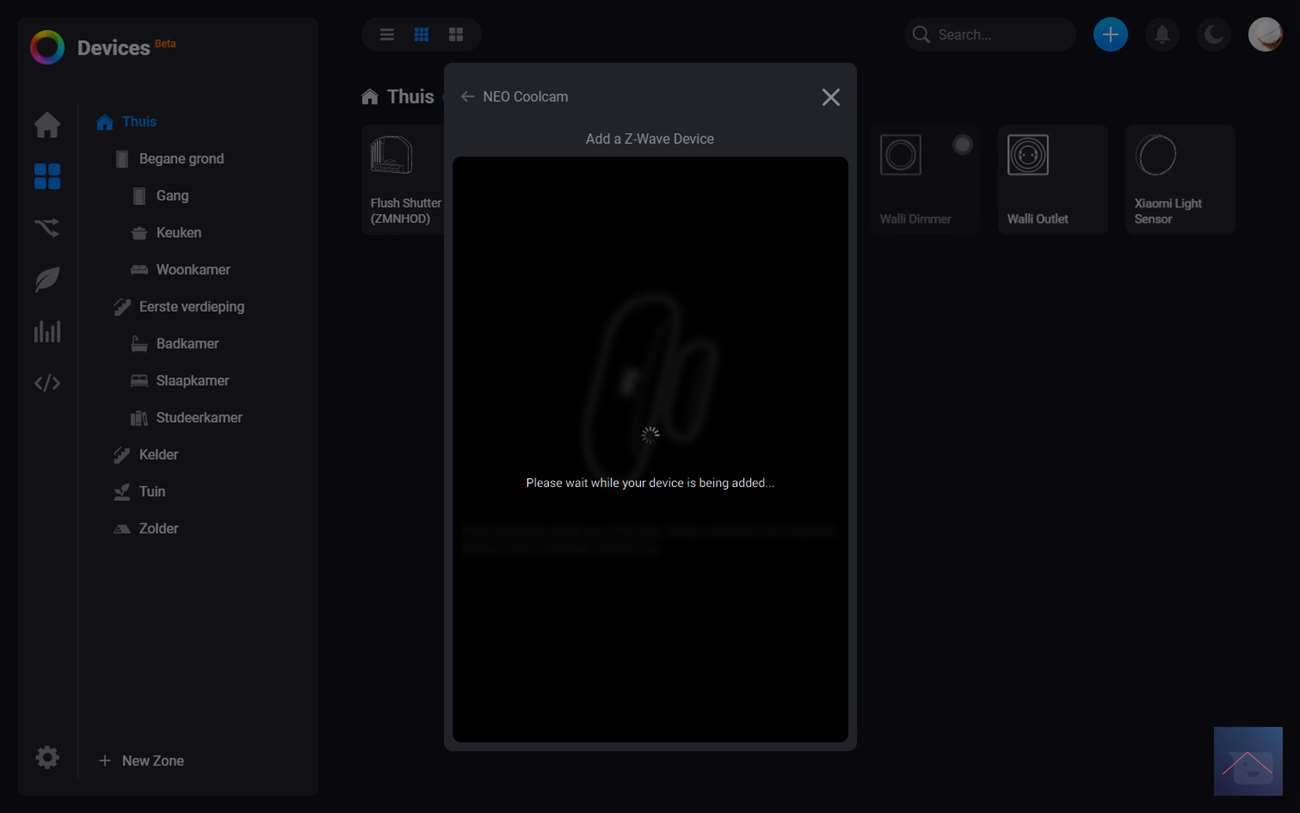The image size is (1300, 813).
Task: Open the Insights bar chart icon
Action: 47,331
